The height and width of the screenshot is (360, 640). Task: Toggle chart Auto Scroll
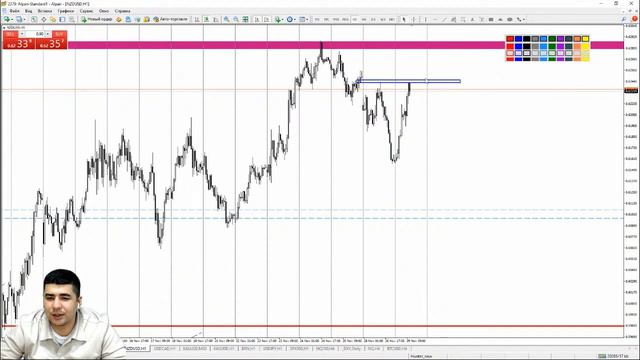click(257, 19)
